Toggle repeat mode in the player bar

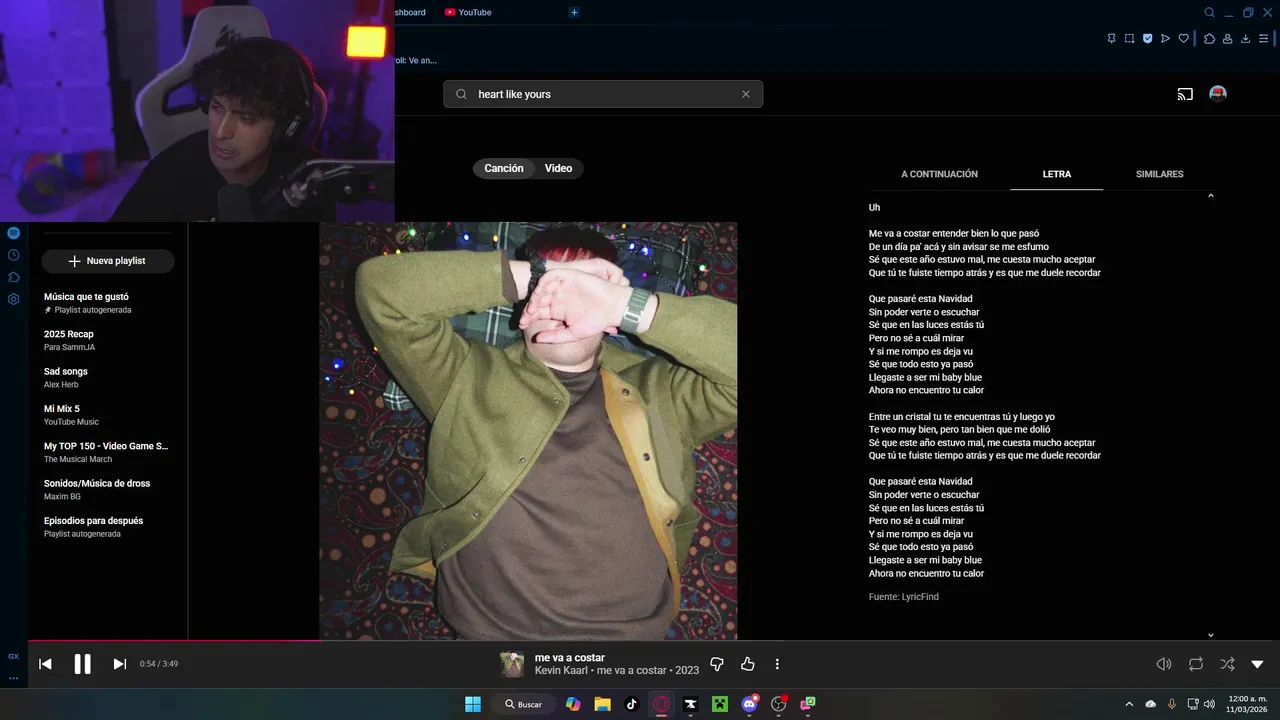[x=1196, y=664]
